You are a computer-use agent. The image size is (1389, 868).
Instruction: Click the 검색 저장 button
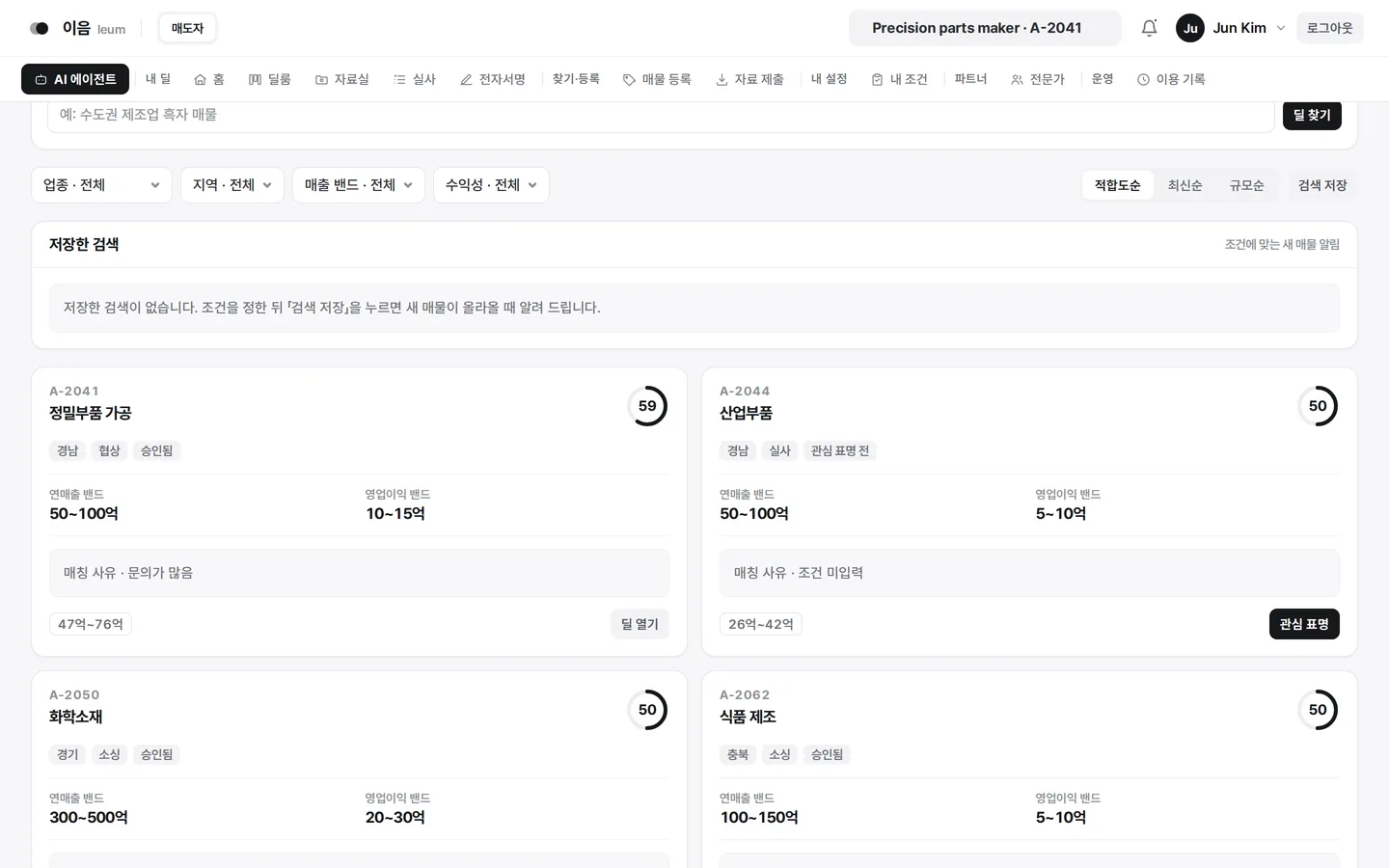[x=1322, y=185]
